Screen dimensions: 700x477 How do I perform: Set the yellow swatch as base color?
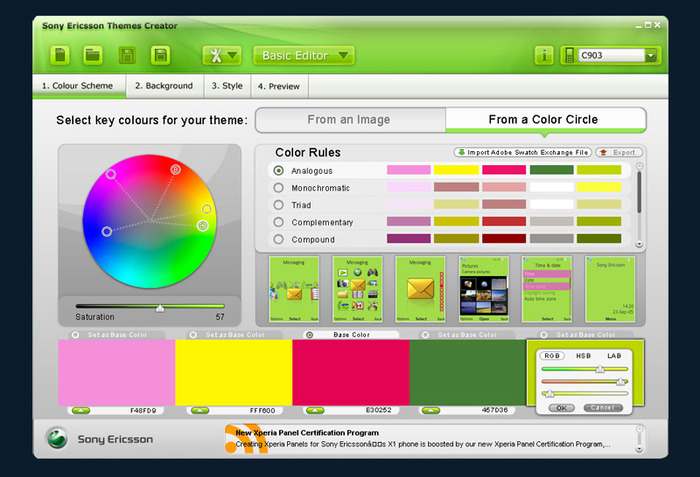click(x=193, y=335)
